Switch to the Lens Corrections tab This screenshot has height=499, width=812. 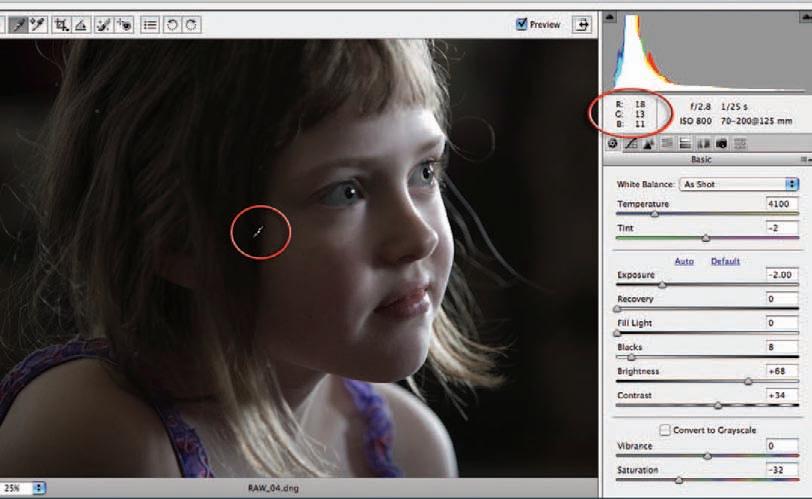point(703,143)
